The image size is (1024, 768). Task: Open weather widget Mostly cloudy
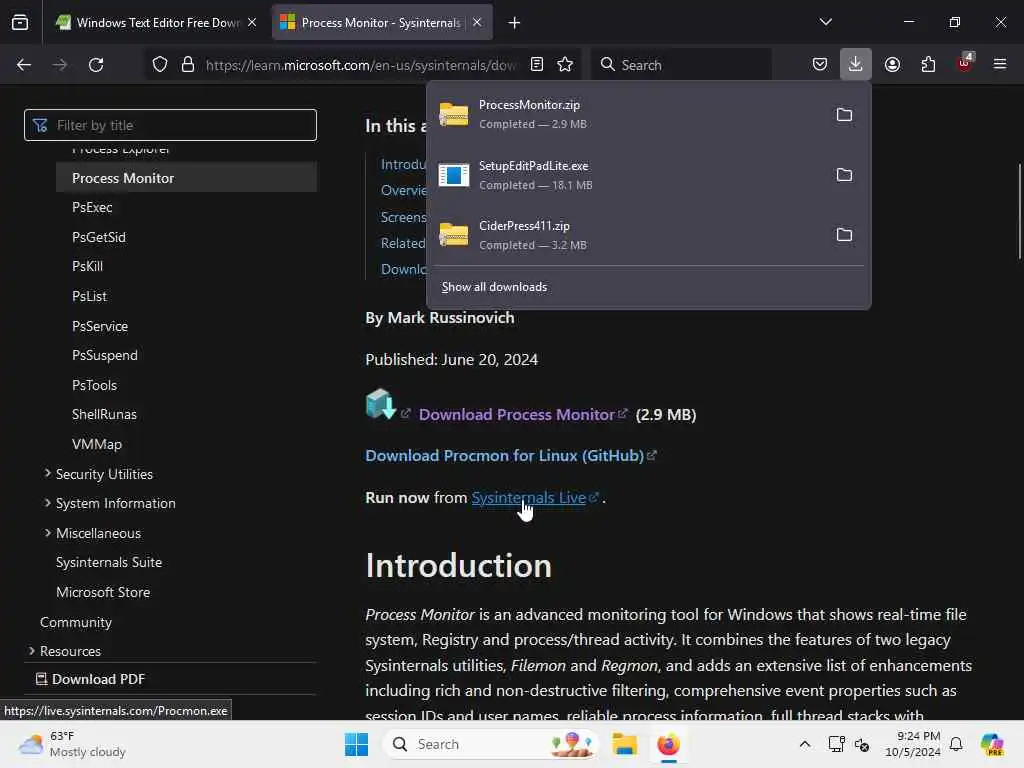72,744
